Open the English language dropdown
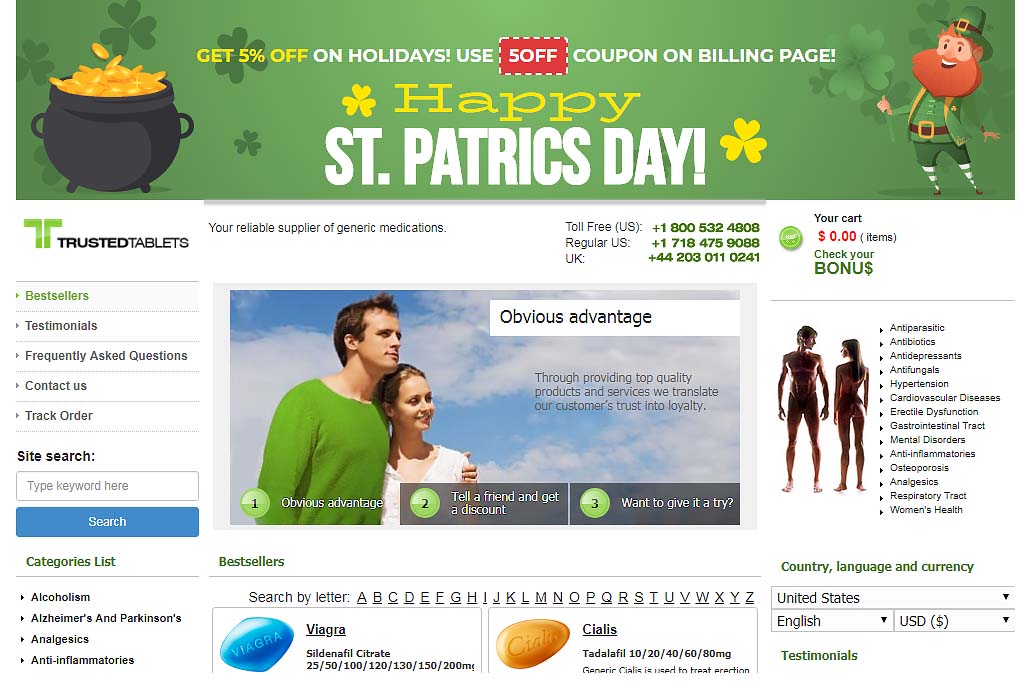Image resolution: width=1029 pixels, height=687 pixels. tap(831, 621)
